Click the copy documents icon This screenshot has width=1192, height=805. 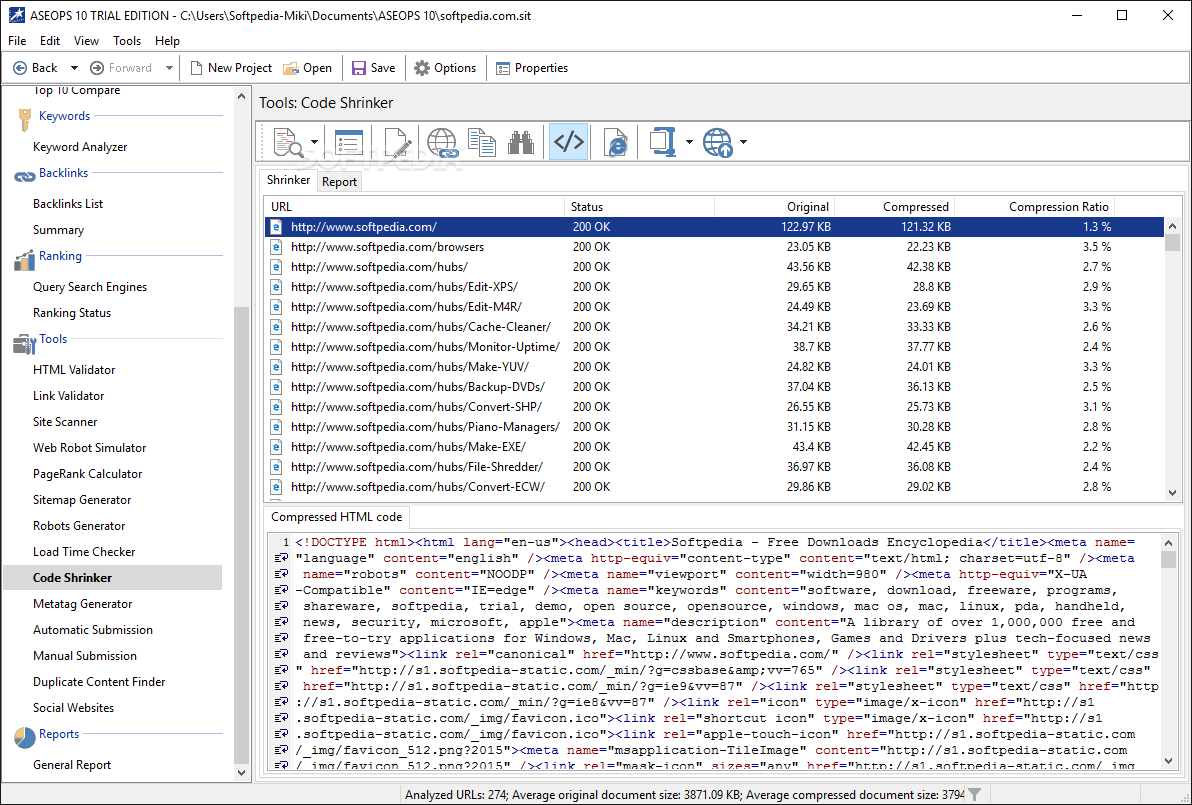482,142
